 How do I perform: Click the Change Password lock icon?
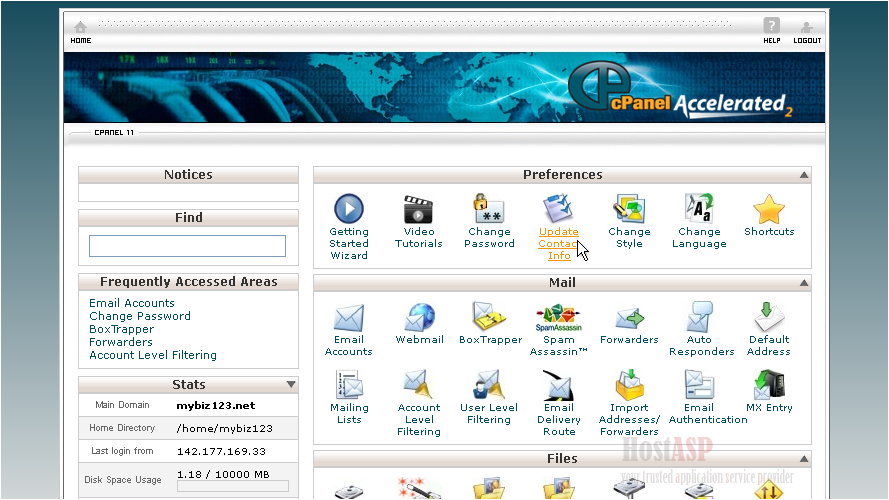(x=489, y=209)
